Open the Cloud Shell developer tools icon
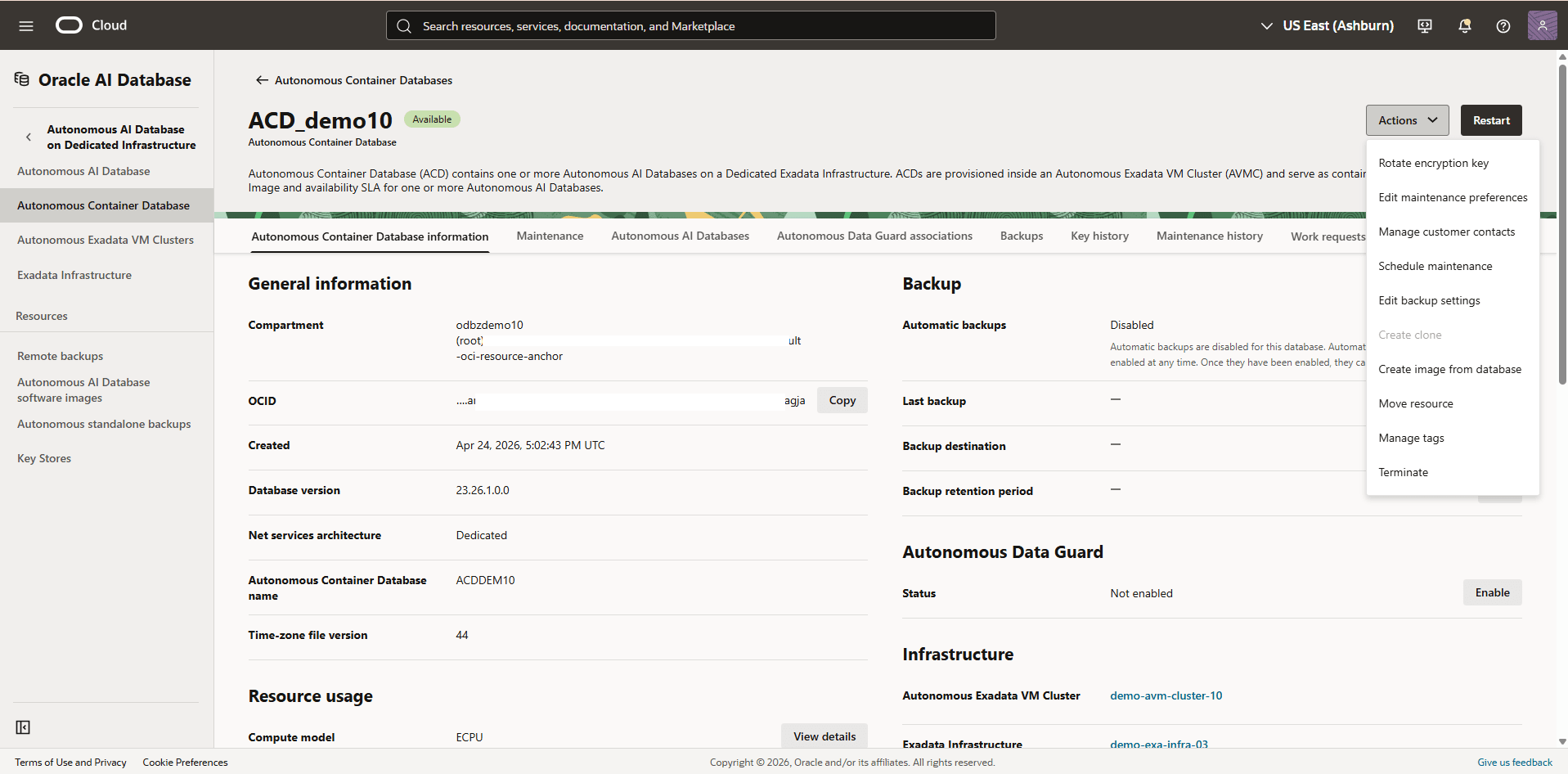This screenshot has height=774, width=1568. tap(1425, 26)
